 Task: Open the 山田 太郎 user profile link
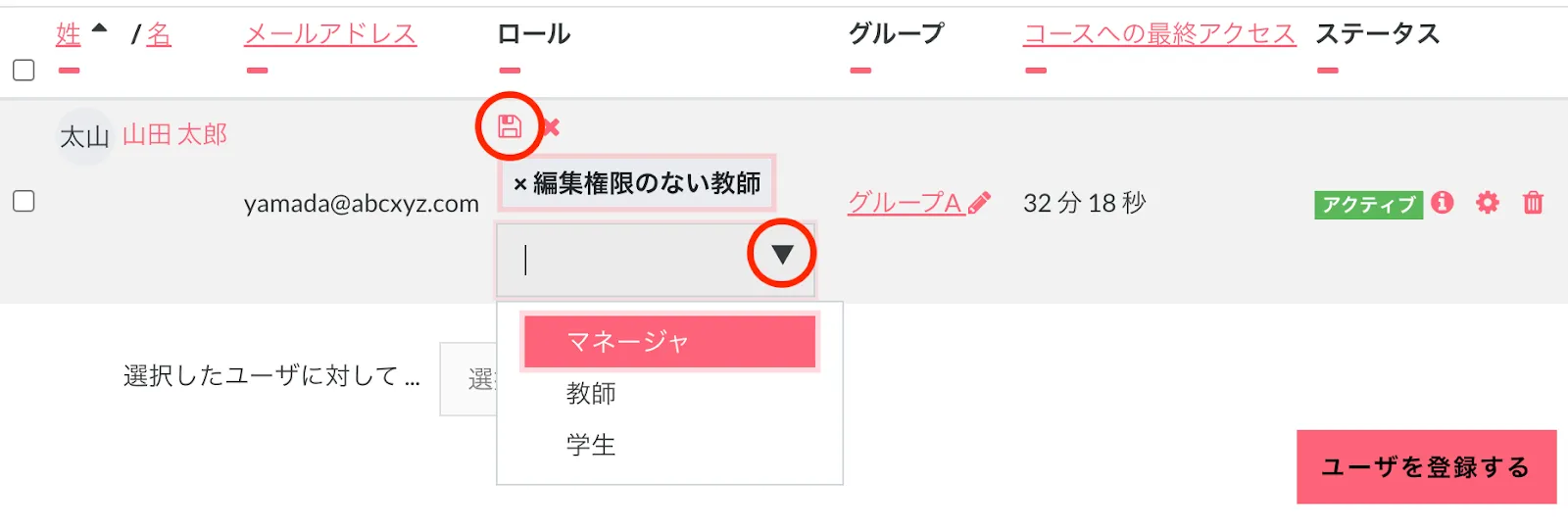174,134
